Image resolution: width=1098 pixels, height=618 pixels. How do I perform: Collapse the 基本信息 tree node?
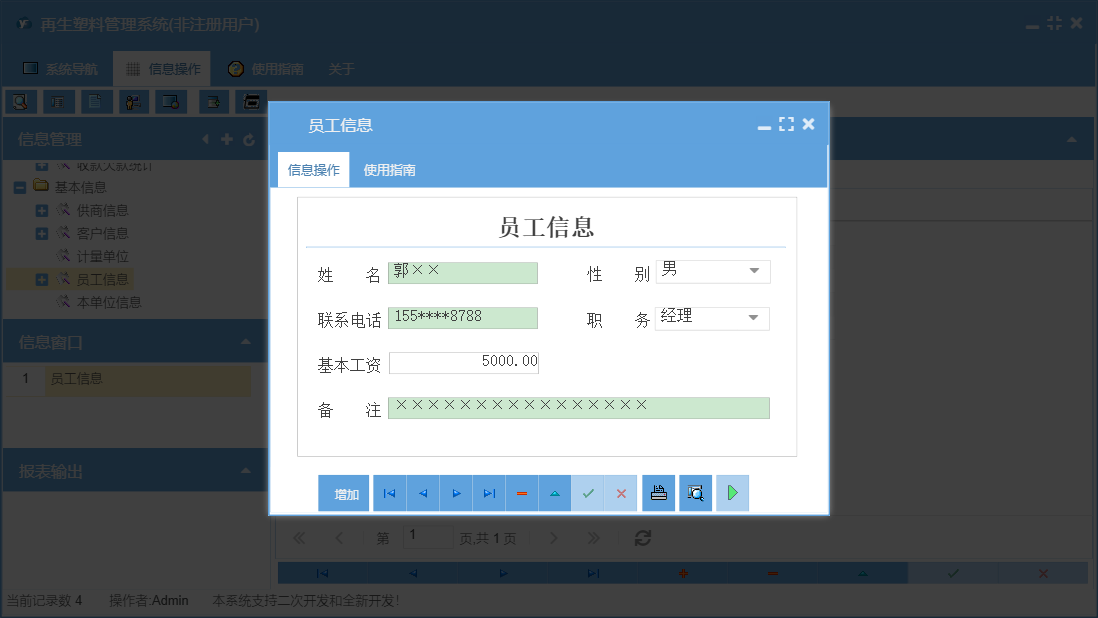(x=19, y=187)
